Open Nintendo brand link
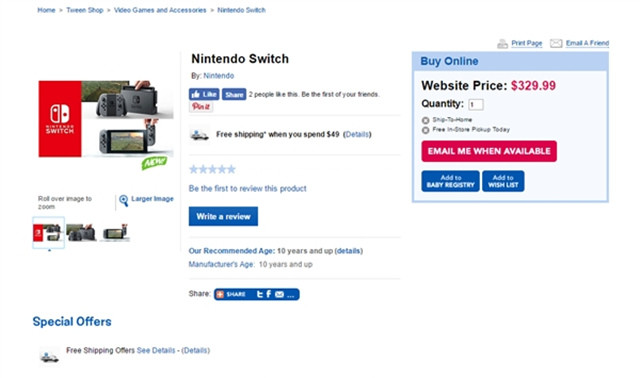Image resolution: width=640 pixels, height=378 pixels. click(219, 76)
